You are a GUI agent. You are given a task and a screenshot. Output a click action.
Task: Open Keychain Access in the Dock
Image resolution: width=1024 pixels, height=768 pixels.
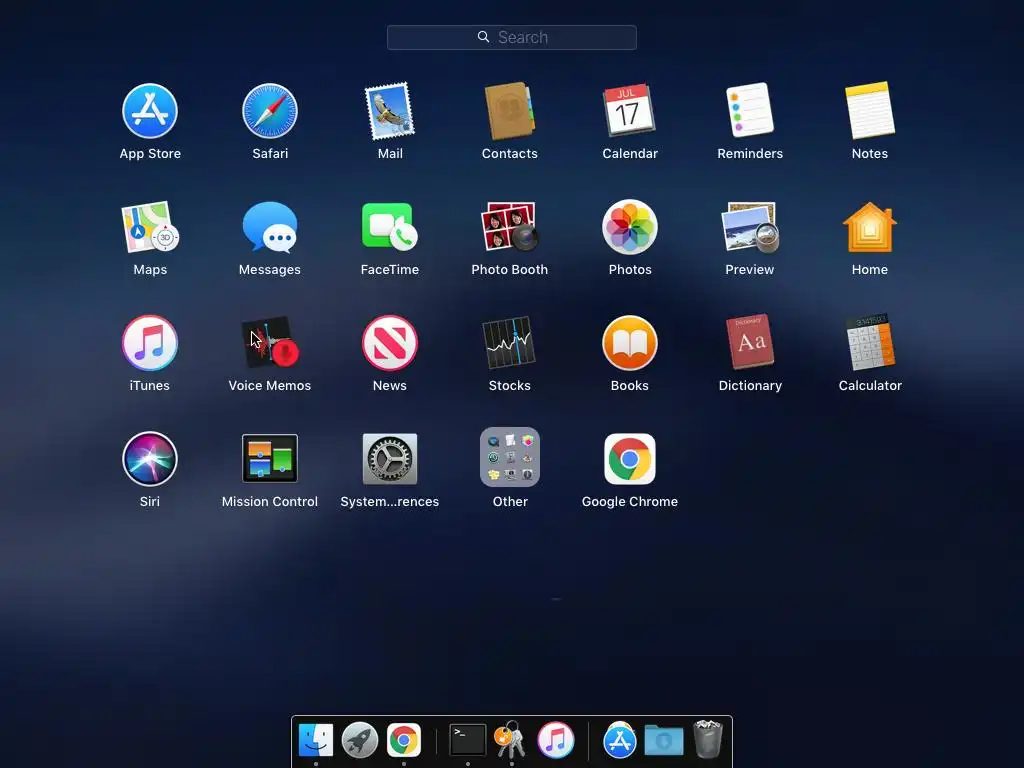point(511,739)
